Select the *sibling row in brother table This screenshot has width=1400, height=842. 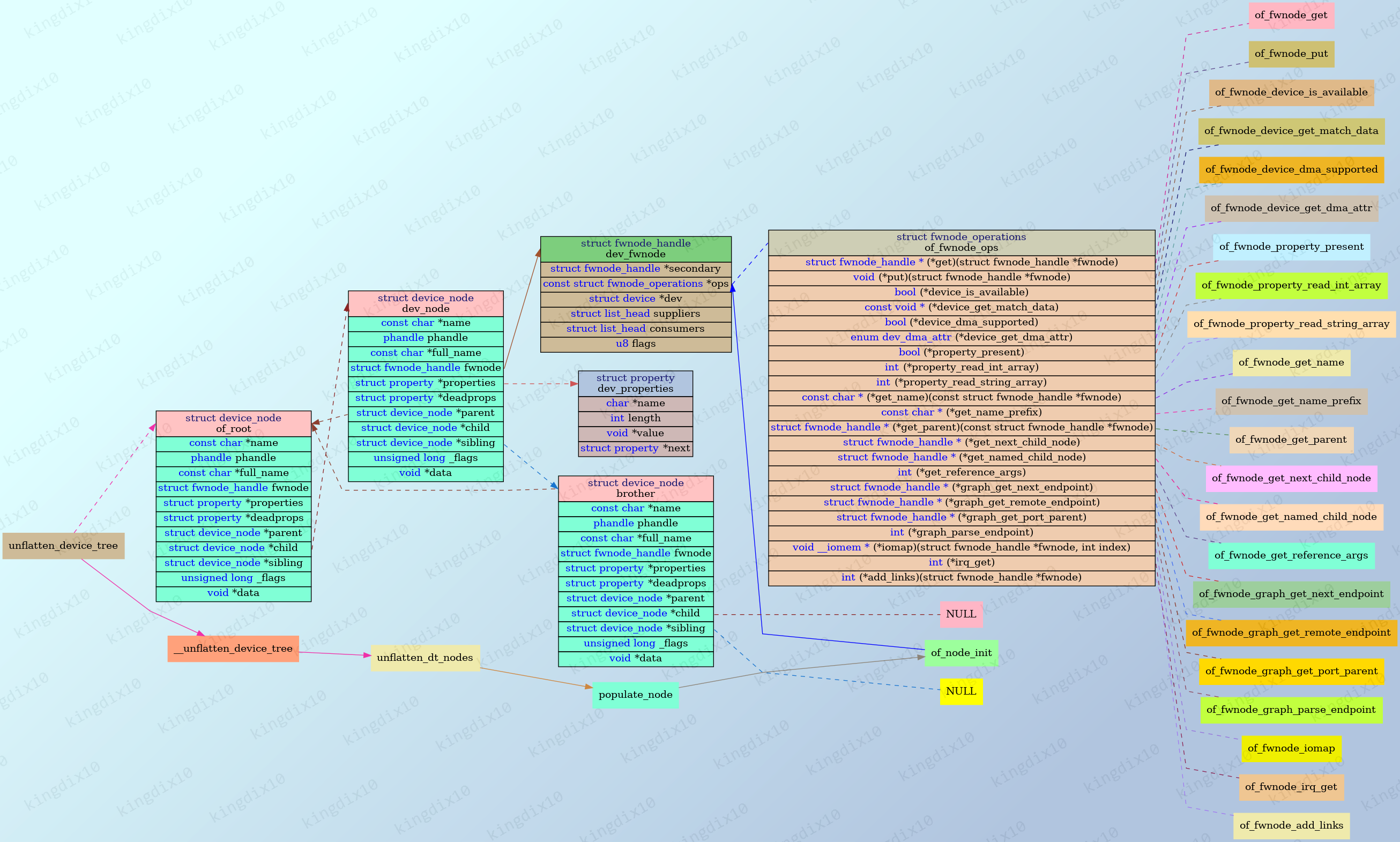coord(635,629)
